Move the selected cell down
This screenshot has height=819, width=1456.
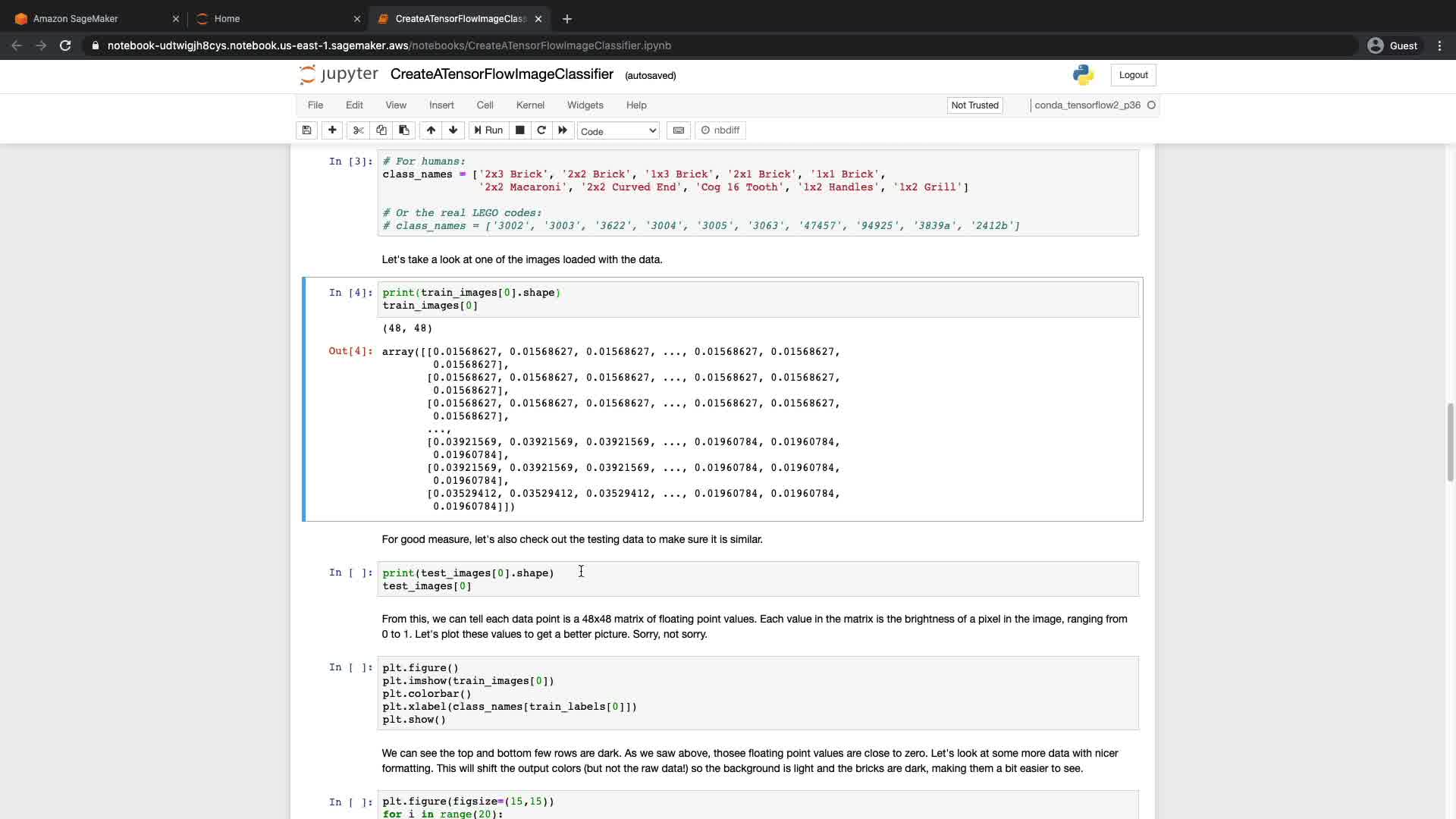(453, 130)
